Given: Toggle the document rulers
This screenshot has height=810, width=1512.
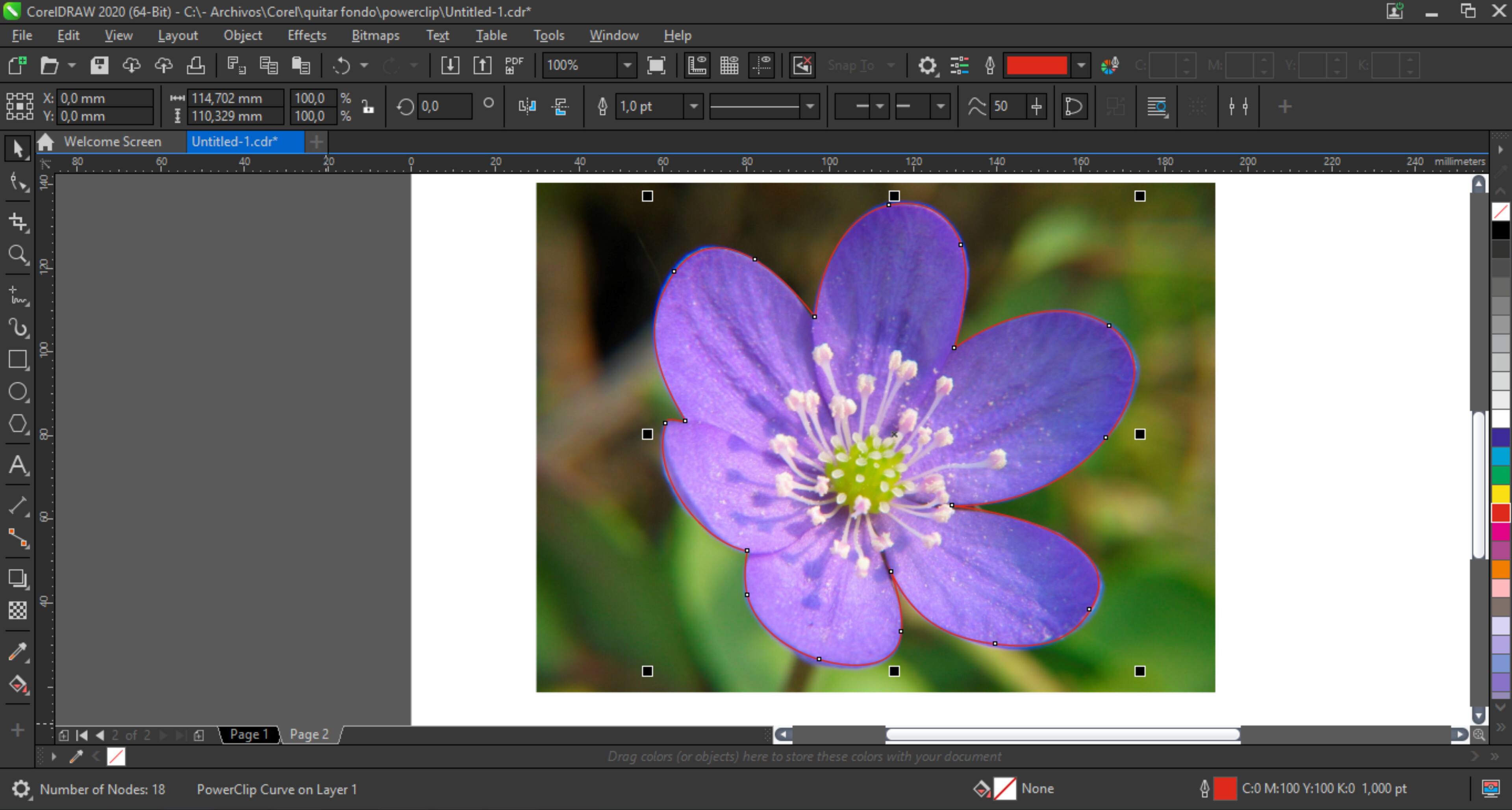Looking at the screenshot, I should pos(697,65).
